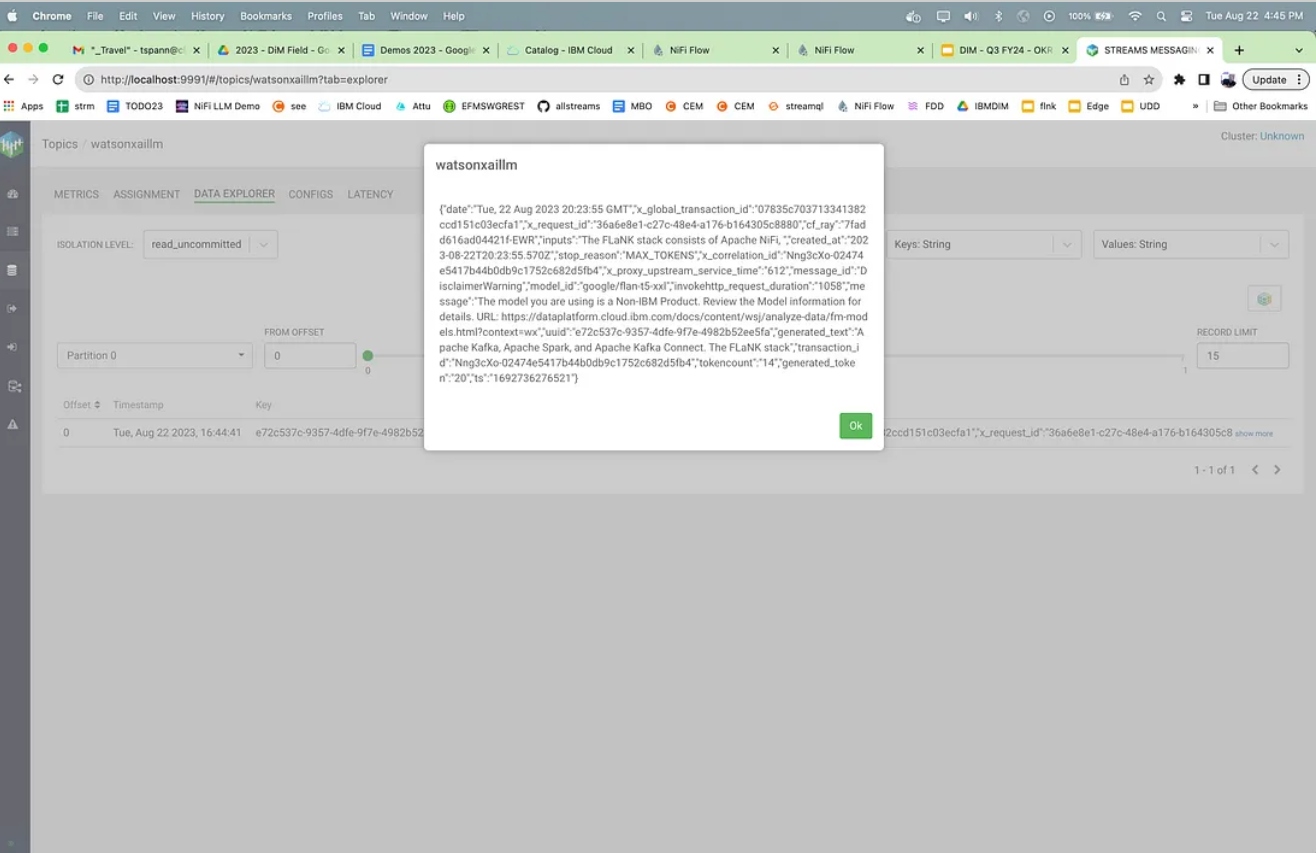
Task: Switch to the Configs tab
Action: (311, 194)
